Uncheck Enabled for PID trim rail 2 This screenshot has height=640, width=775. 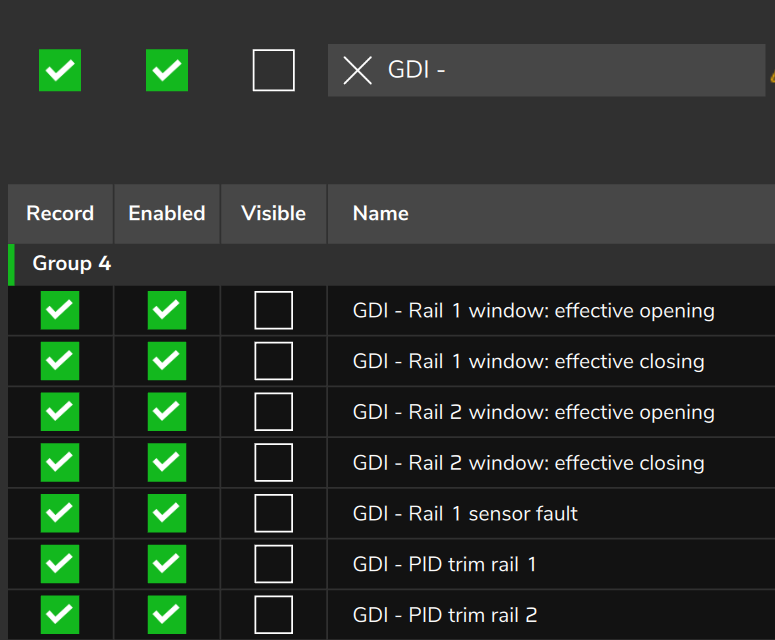[167, 615]
